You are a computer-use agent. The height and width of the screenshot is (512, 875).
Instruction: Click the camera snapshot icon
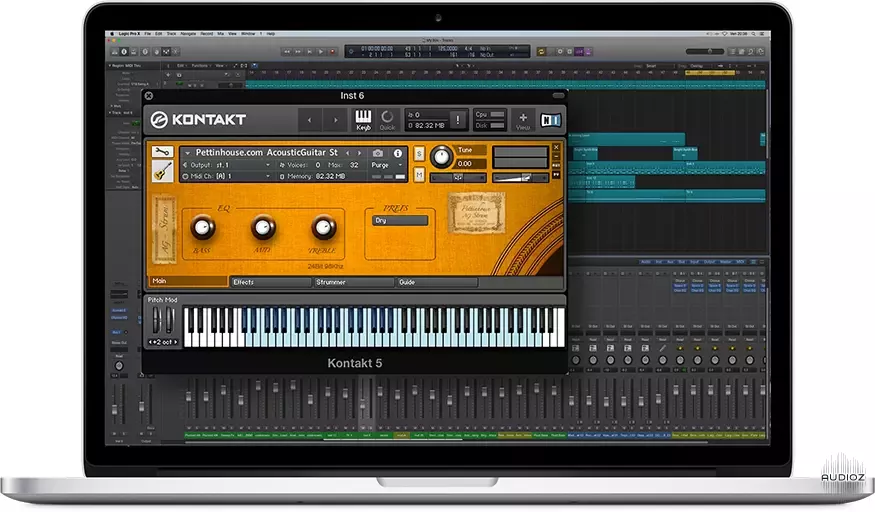click(377, 153)
